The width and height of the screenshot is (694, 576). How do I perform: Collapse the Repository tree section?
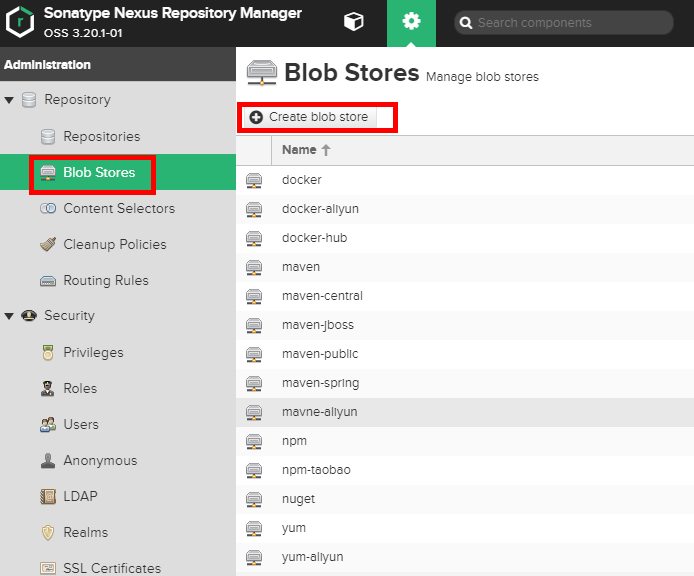click(9, 100)
